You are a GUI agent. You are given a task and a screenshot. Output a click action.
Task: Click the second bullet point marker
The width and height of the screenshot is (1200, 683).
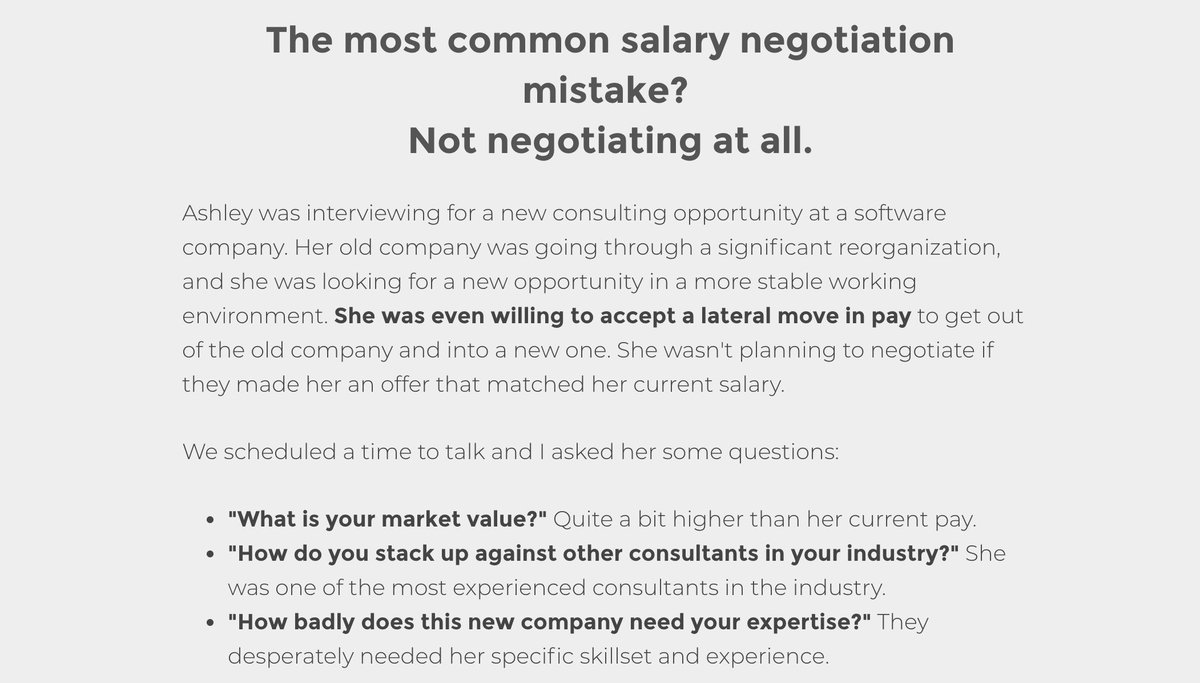tap(210, 555)
